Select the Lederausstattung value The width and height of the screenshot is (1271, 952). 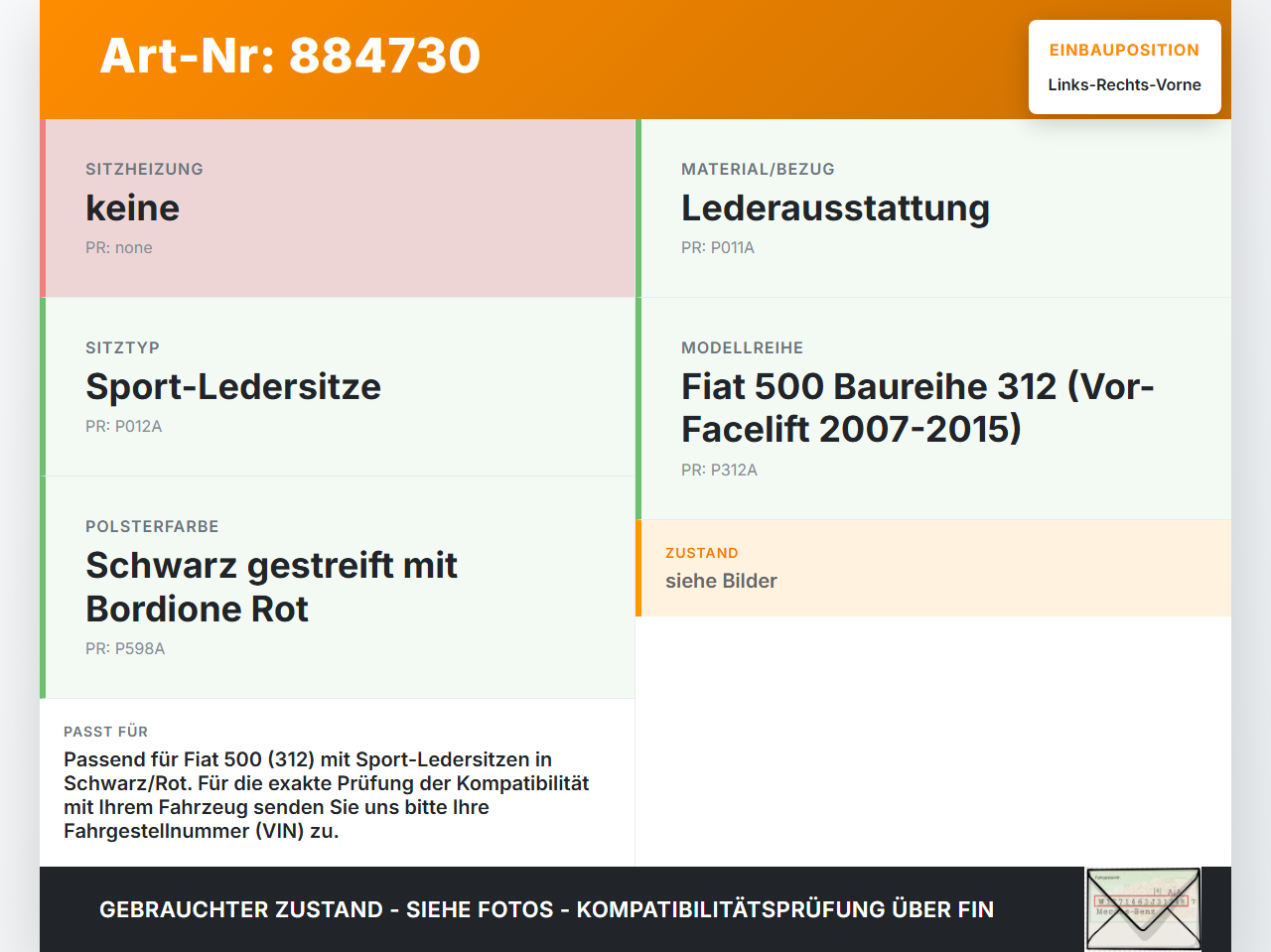(835, 207)
